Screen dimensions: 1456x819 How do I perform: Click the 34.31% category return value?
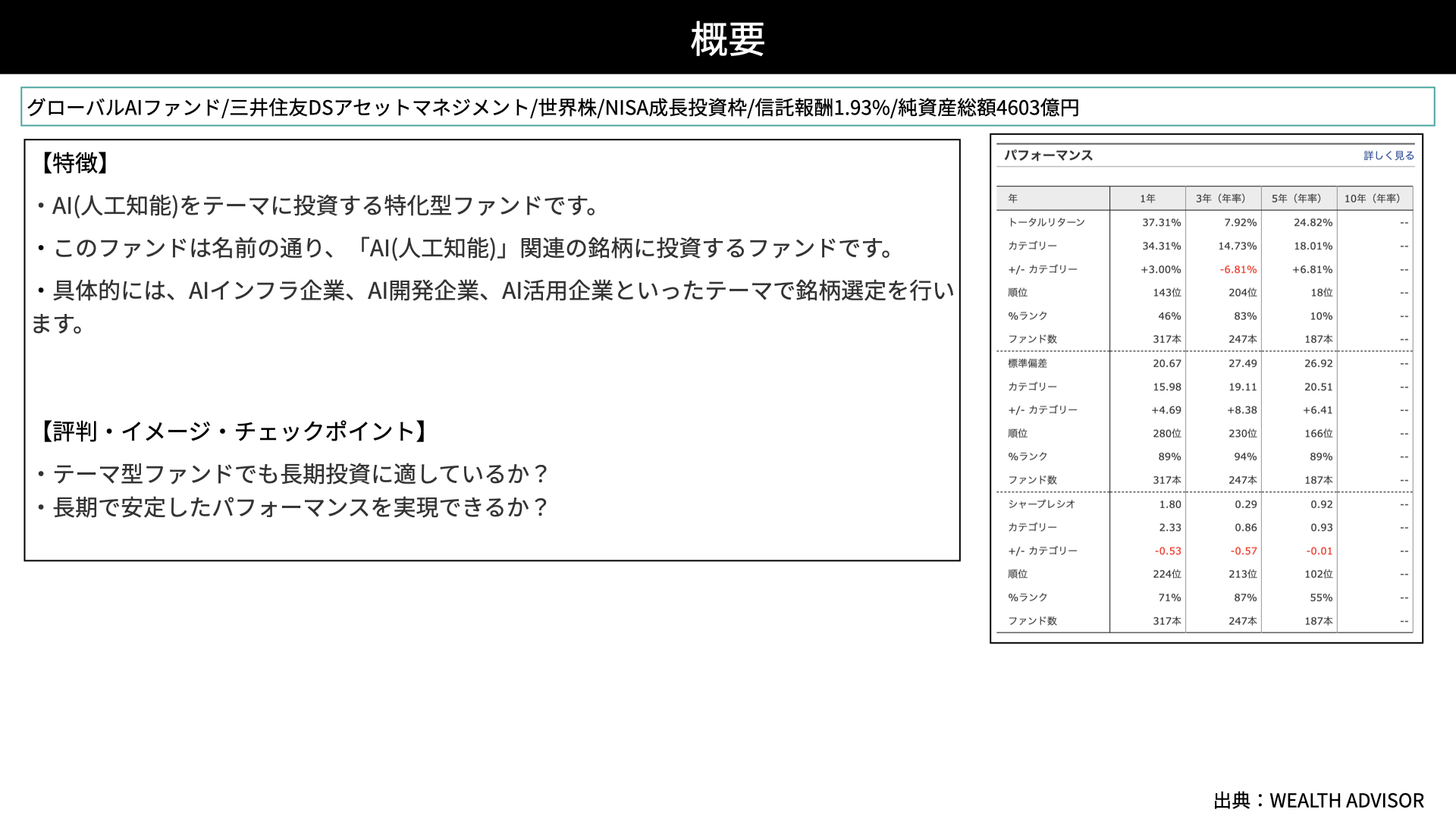1162,246
